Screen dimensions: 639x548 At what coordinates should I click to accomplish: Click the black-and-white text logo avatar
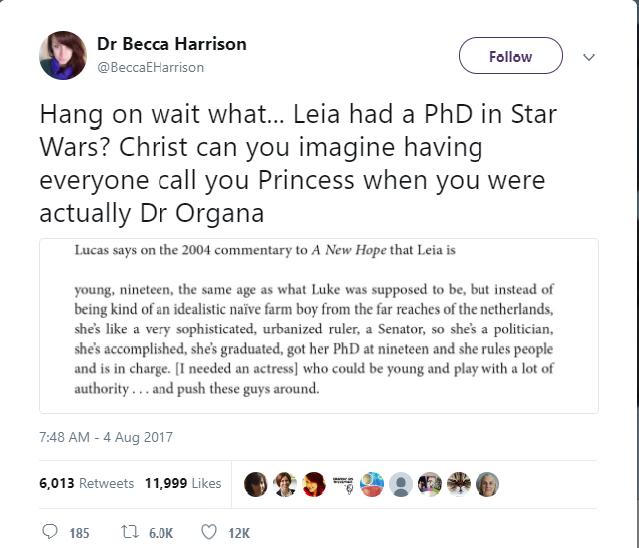[342, 484]
